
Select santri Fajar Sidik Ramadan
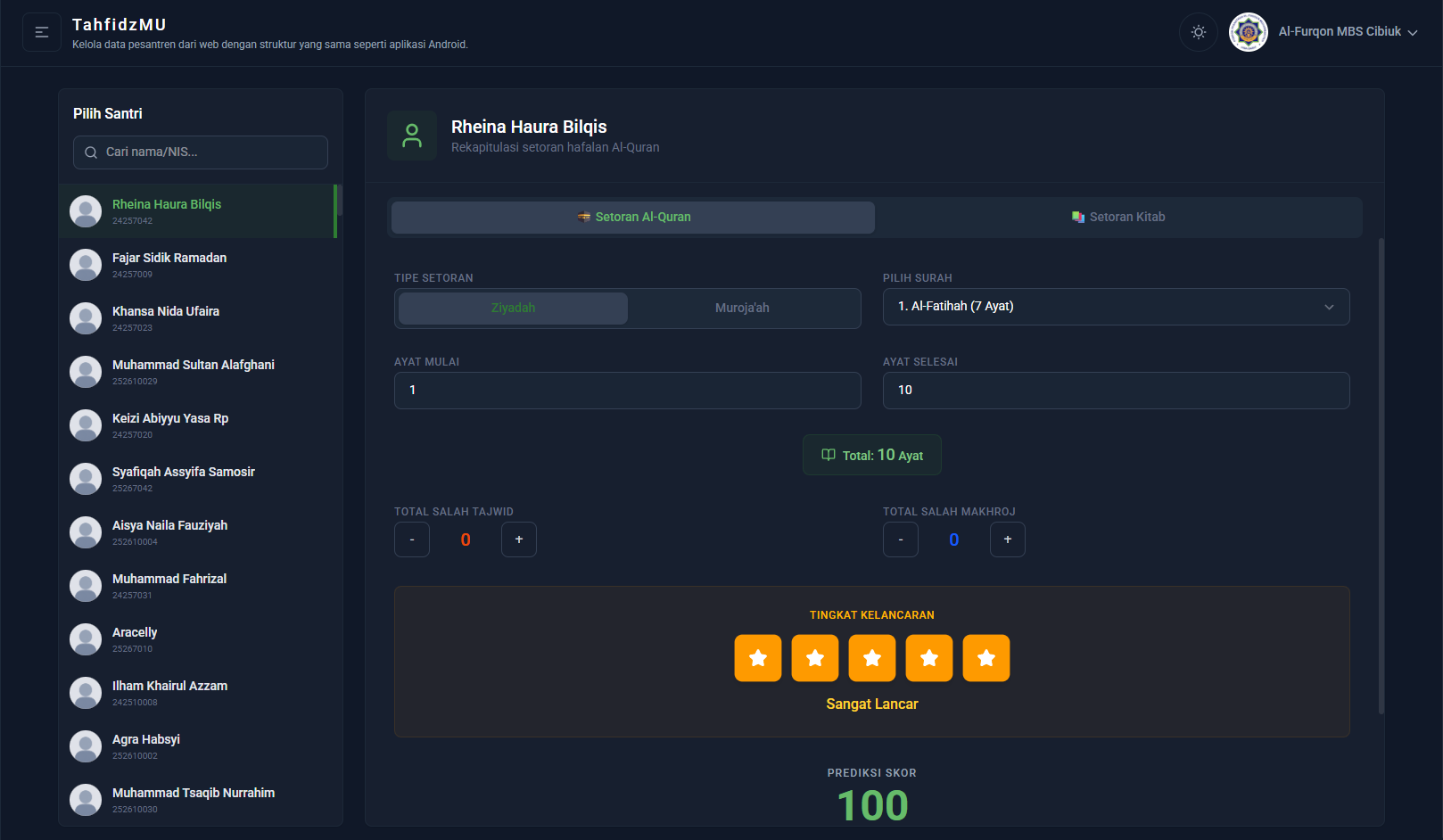click(x=198, y=265)
